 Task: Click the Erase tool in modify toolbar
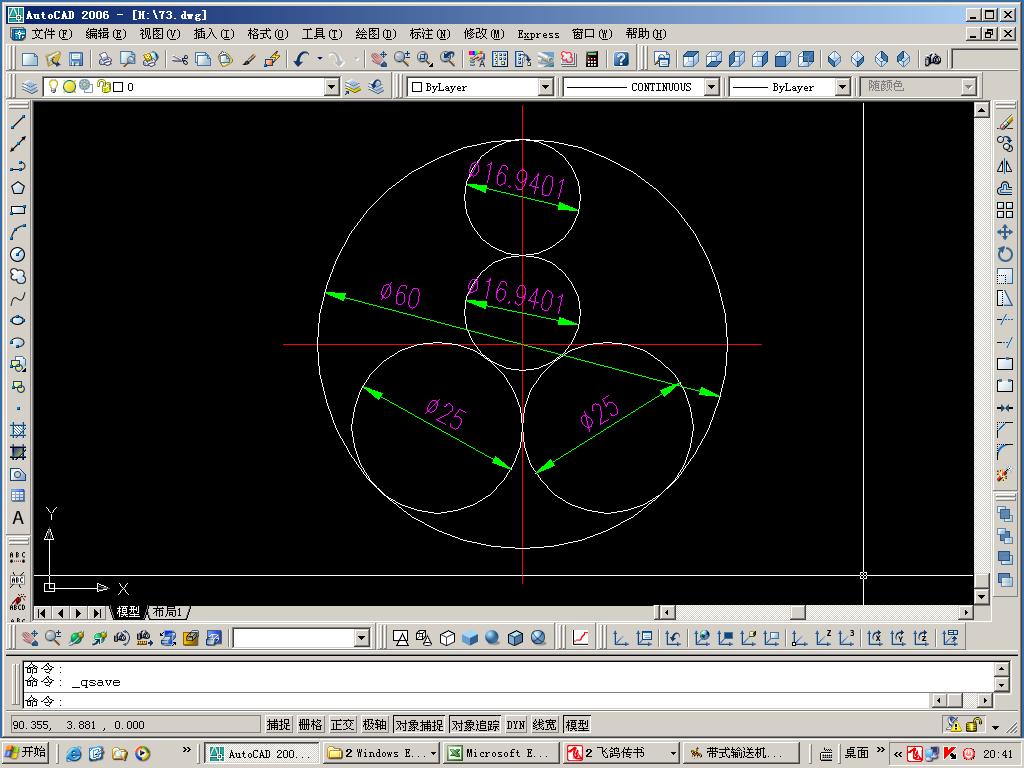point(1005,122)
